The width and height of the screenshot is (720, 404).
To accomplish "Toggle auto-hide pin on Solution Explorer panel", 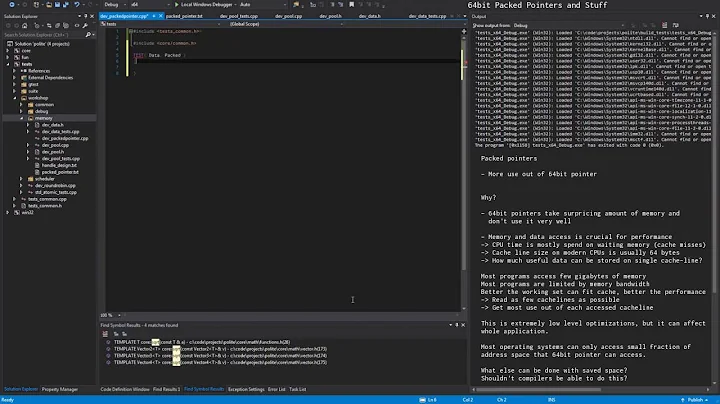I will pos(85,16).
